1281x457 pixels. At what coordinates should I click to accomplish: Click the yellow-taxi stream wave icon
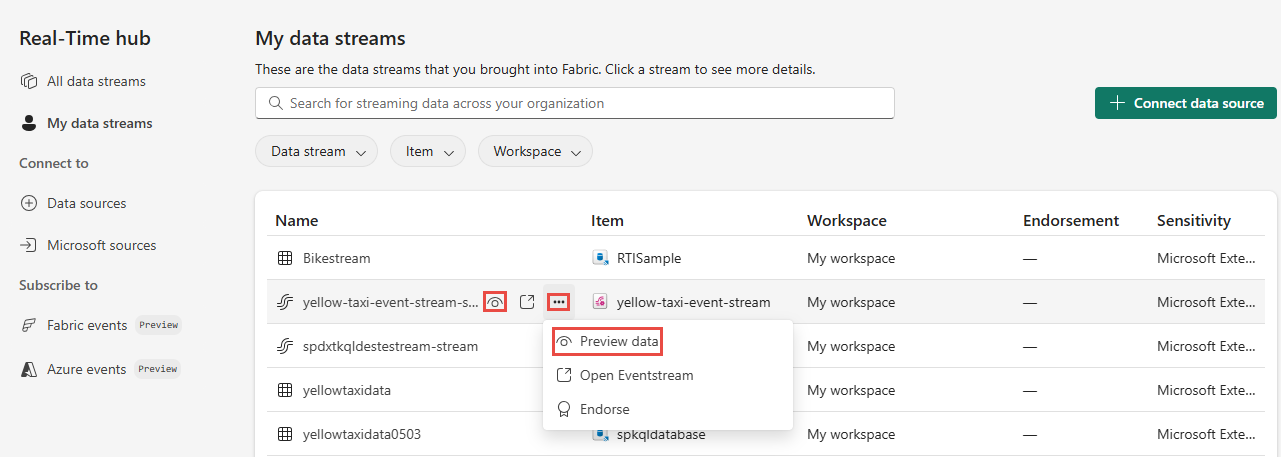pos(284,302)
